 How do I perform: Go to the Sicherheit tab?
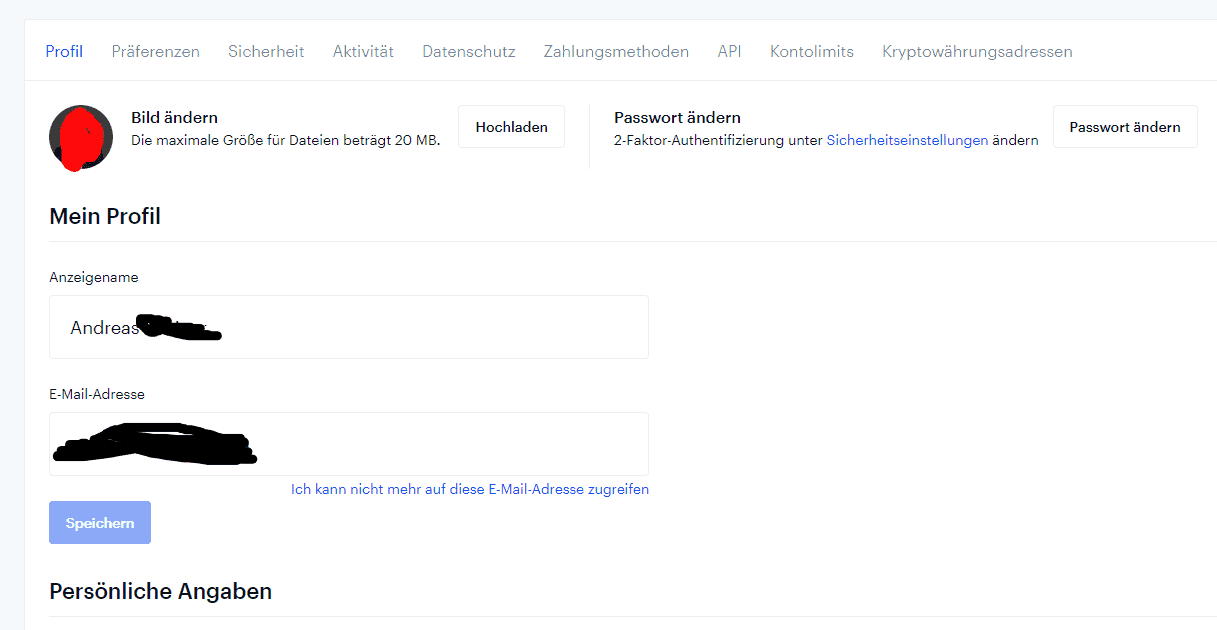[266, 51]
